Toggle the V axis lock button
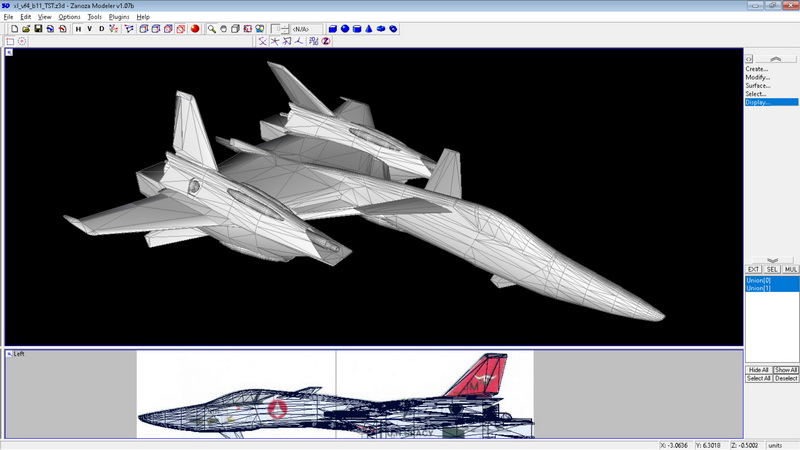The image size is (800, 450). point(90,29)
